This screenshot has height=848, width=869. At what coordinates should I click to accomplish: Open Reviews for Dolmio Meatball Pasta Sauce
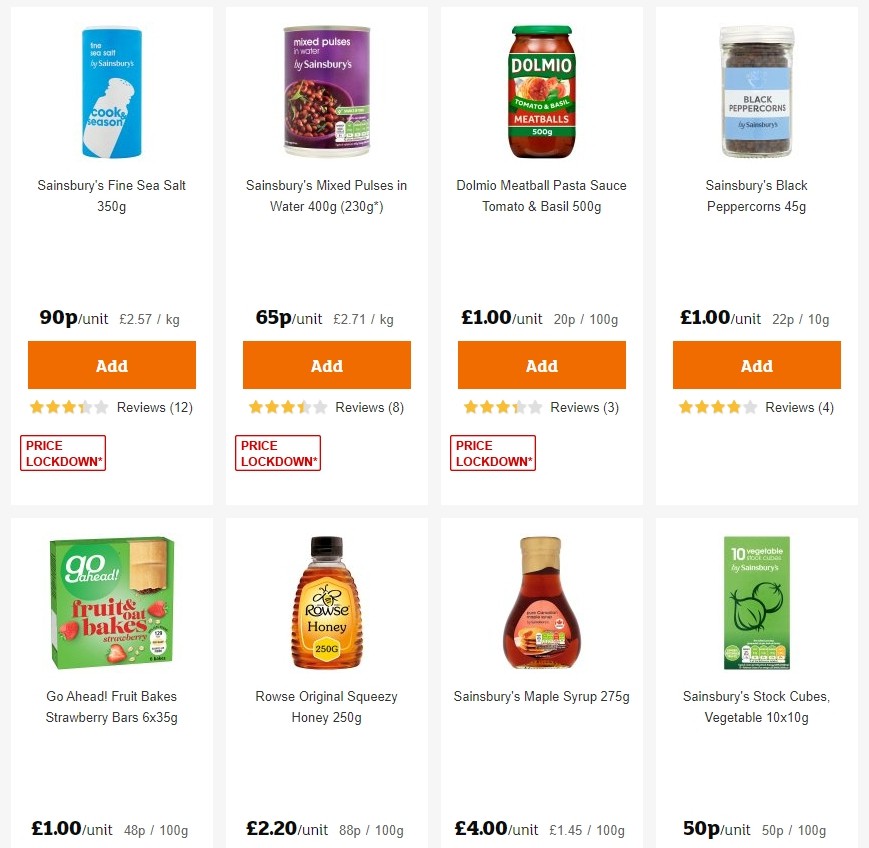(x=587, y=407)
